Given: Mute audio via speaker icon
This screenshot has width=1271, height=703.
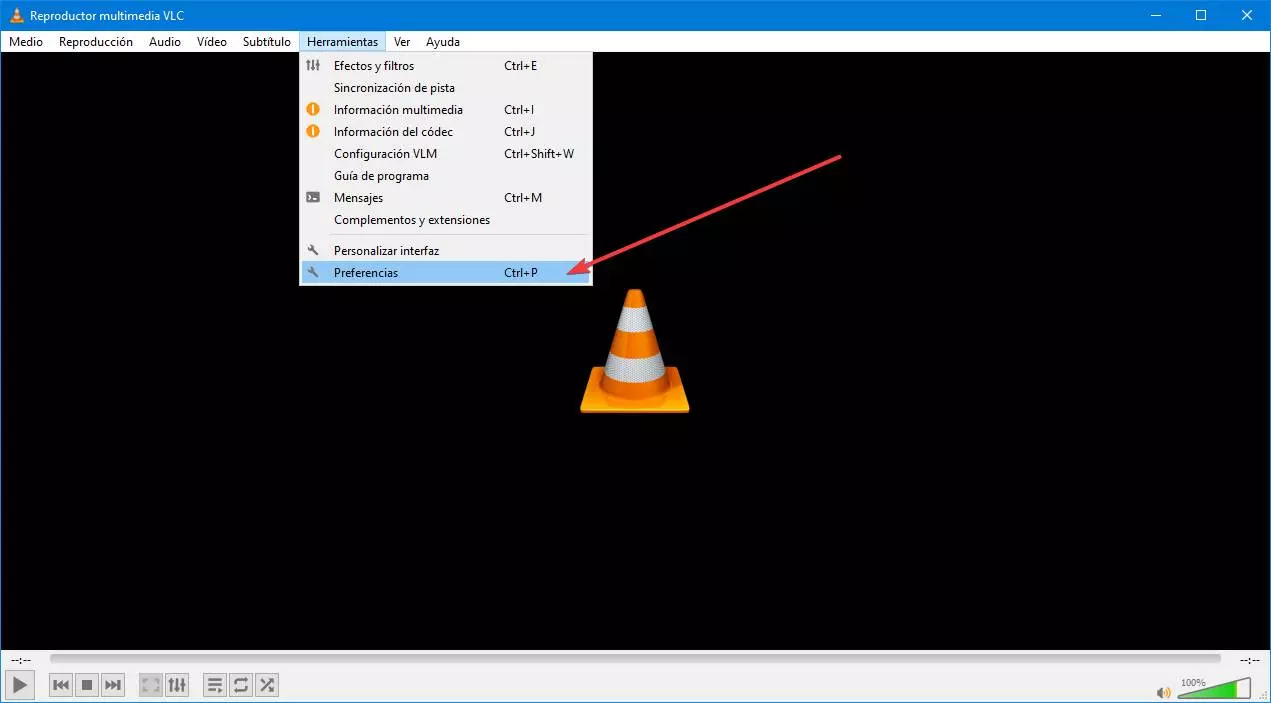Looking at the screenshot, I should coord(1163,691).
